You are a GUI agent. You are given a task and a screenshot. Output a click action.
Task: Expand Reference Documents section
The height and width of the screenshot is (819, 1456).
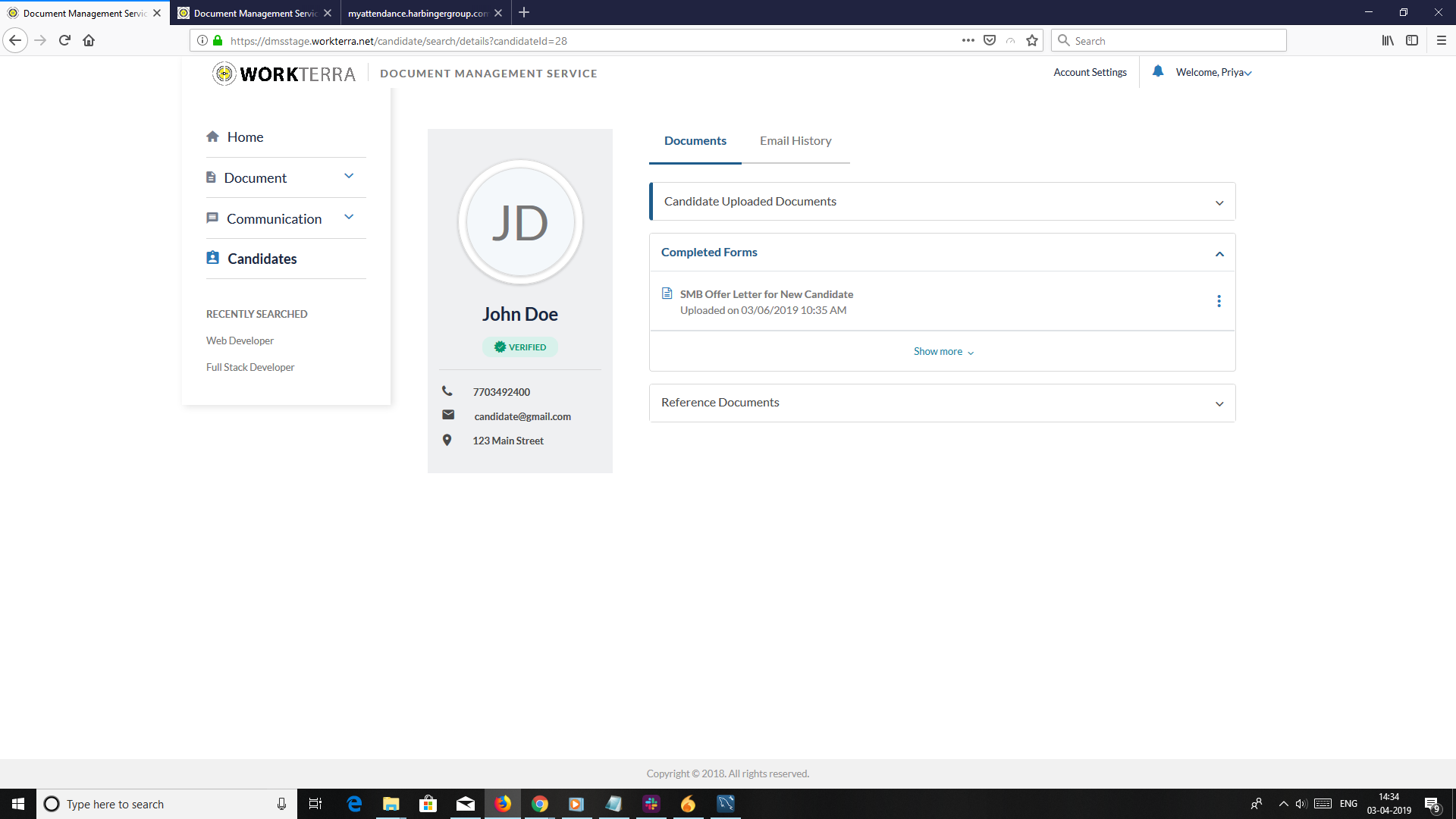tap(1219, 403)
